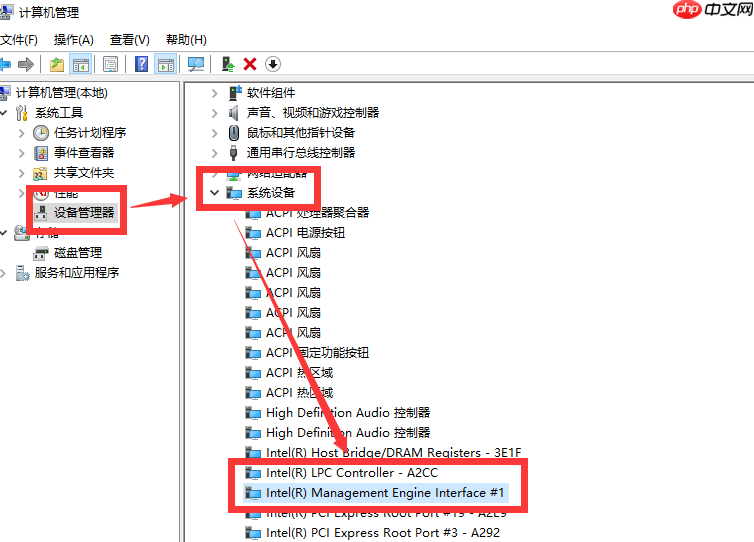Collapse the 系统工具 node
This screenshot has width=754, height=542.
click(4, 113)
